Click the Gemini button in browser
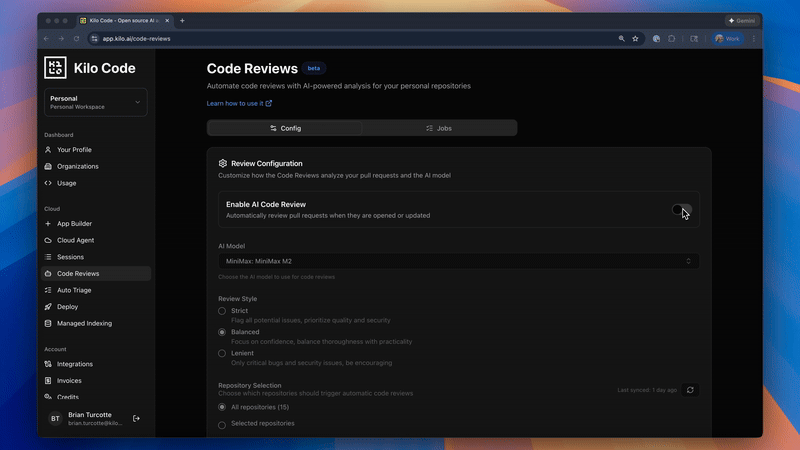Image resolution: width=800 pixels, height=450 pixels. [742, 21]
